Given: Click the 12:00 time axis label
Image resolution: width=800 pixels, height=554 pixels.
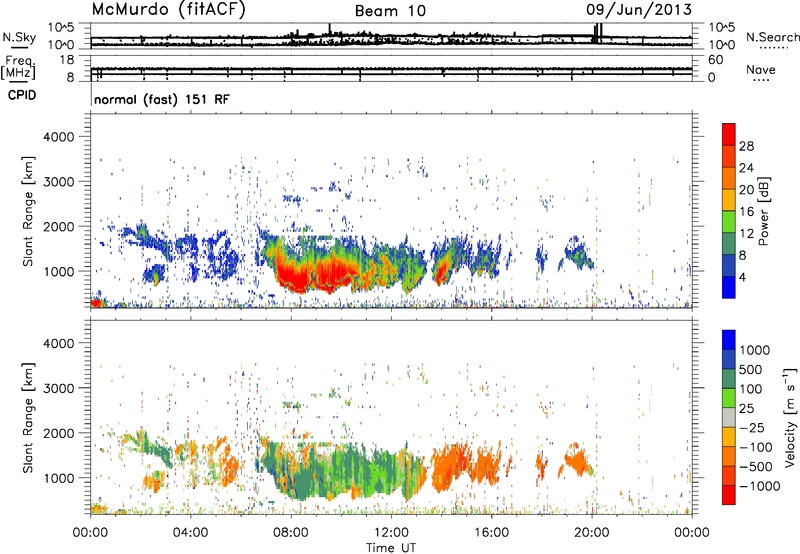Looking at the screenshot, I should pyautogui.click(x=391, y=532).
